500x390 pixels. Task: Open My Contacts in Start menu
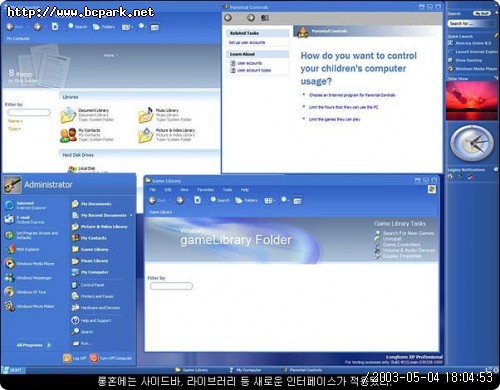point(89,238)
